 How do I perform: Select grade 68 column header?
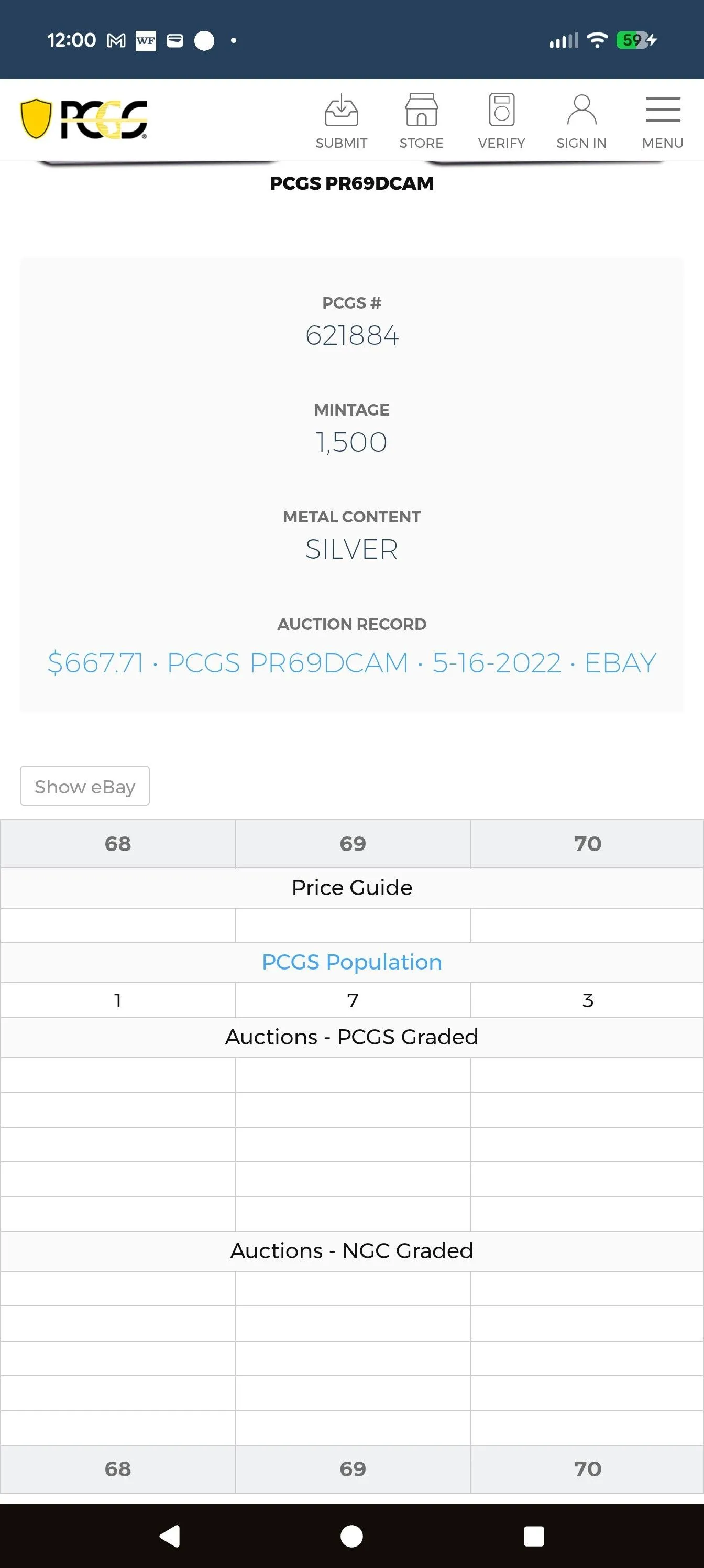pos(117,844)
